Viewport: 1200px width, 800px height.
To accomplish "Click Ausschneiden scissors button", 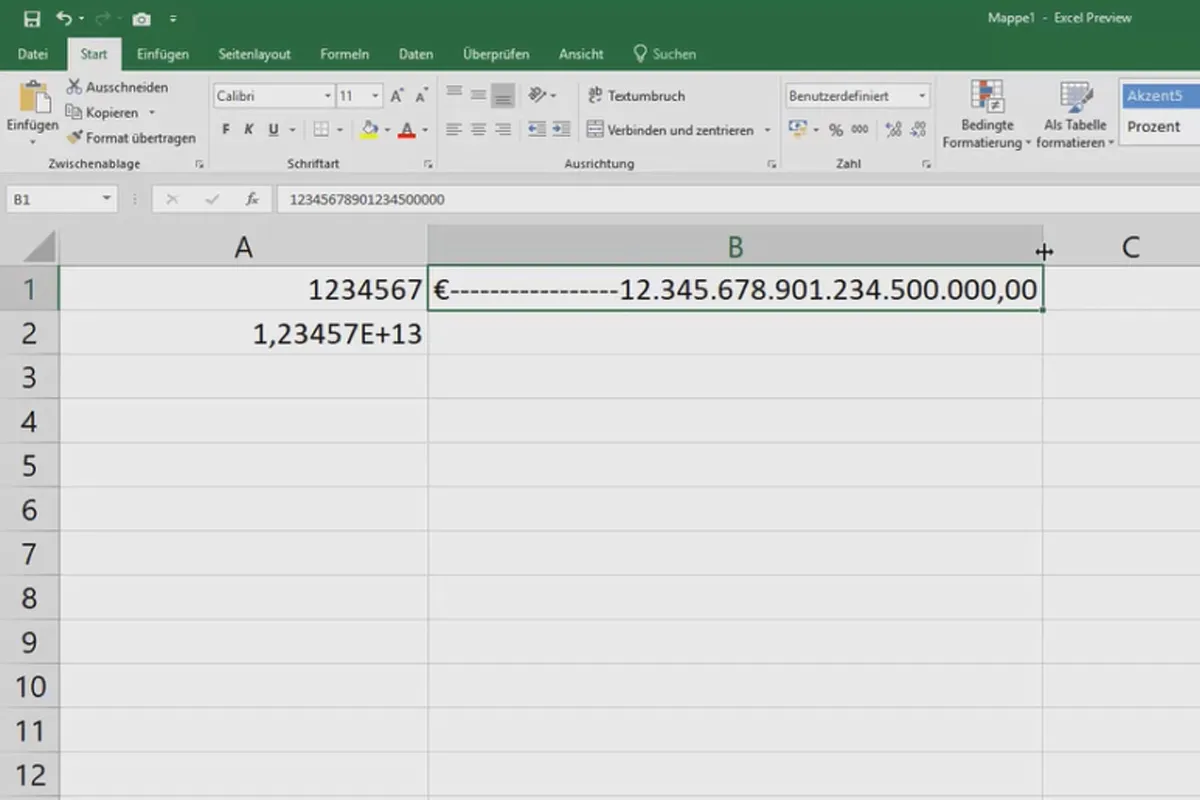I will [118, 87].
